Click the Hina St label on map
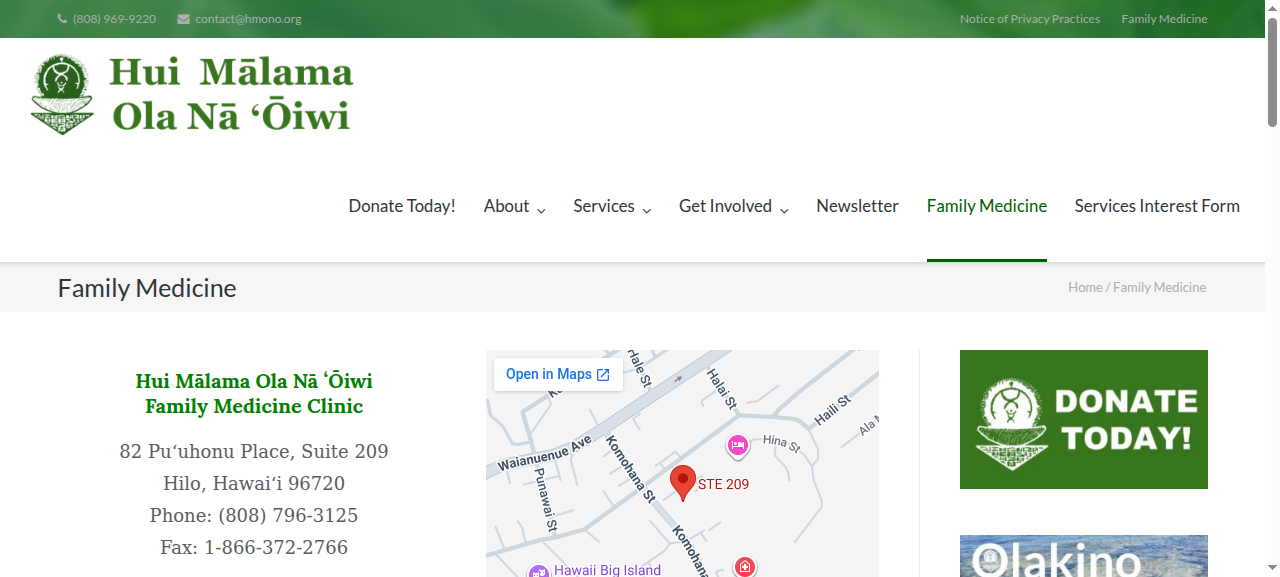 [782, 443]
